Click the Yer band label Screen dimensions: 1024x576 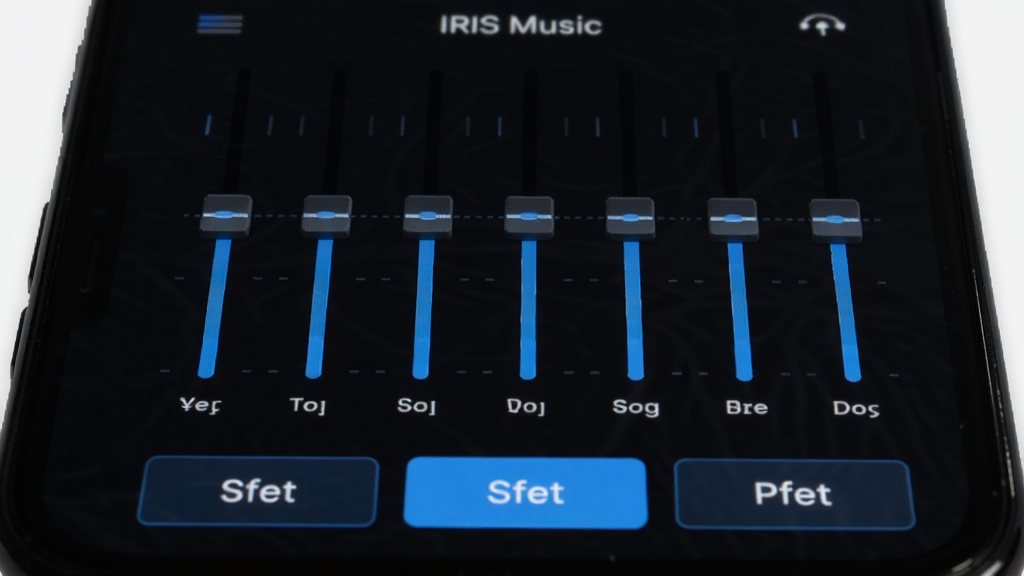tap(200, 405)
